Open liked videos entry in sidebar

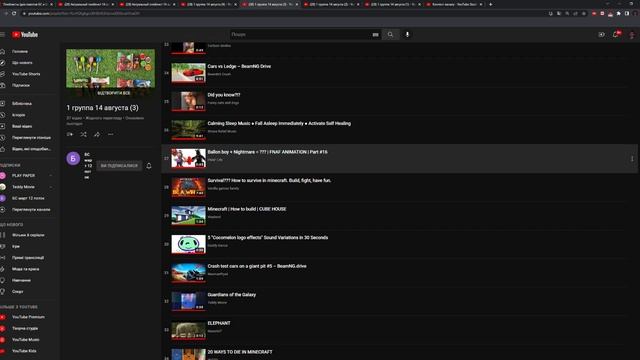[x=31, y=149]
